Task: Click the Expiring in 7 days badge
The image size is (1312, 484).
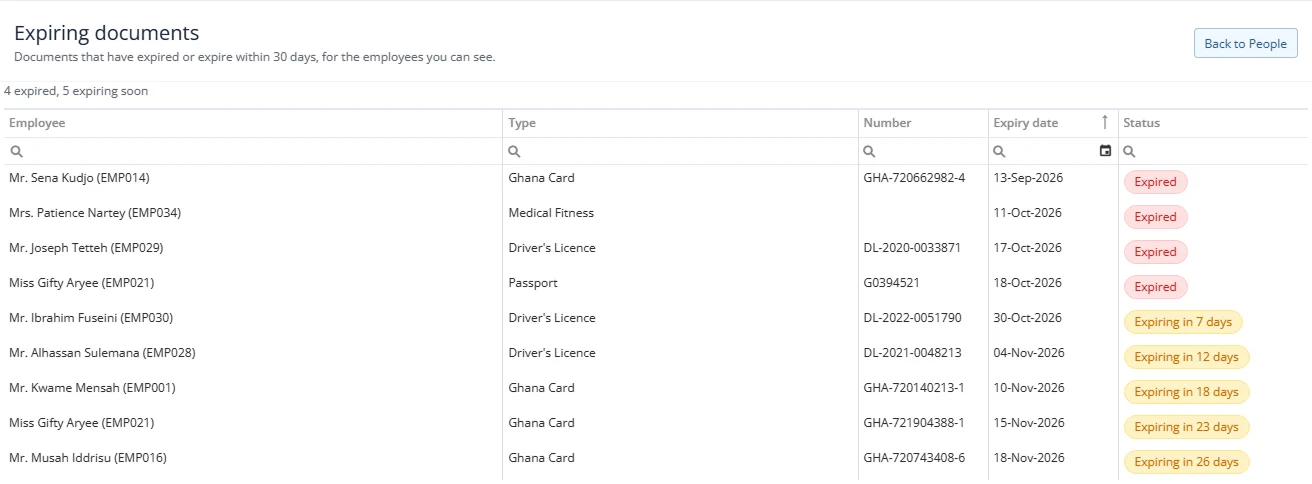Action: 1183,322
